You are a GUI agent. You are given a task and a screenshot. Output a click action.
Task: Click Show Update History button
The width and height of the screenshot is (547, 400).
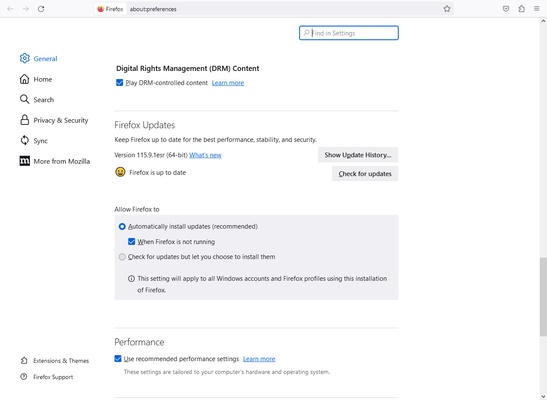click(x=358, y=155)
